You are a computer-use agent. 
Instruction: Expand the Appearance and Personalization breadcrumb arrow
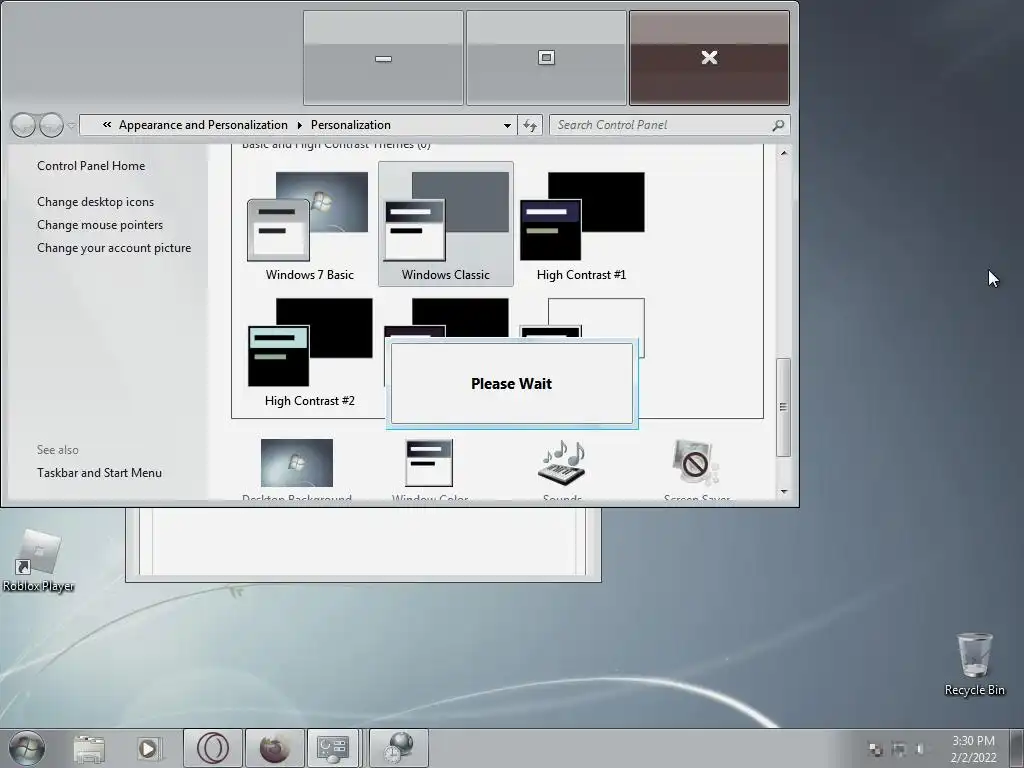(300, 125)
